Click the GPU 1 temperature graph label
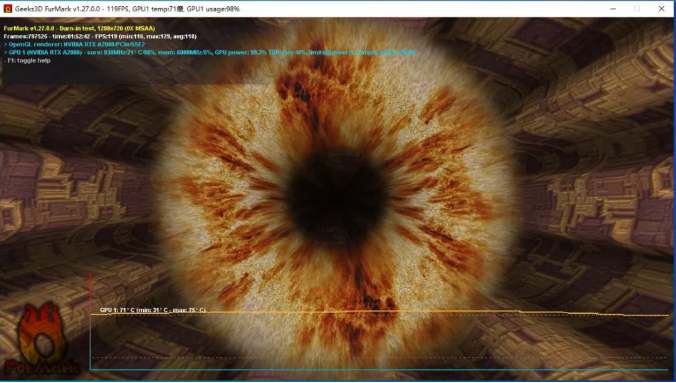Viewport: 676px width, 383px height. [153, 310]
